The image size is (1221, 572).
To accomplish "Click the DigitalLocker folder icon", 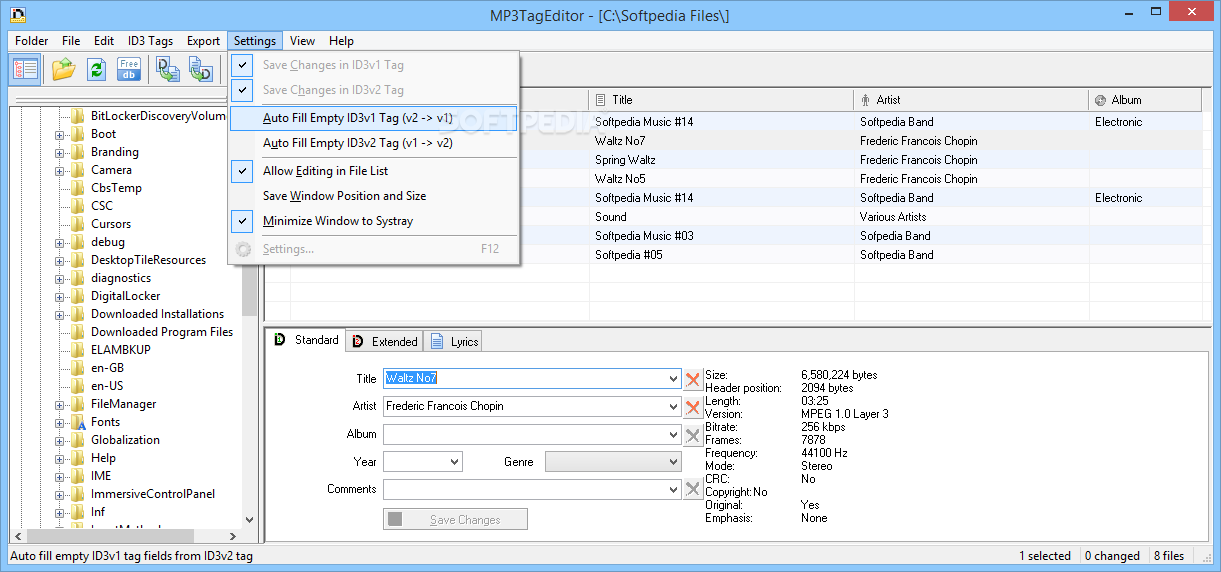I will pos(77,296).
